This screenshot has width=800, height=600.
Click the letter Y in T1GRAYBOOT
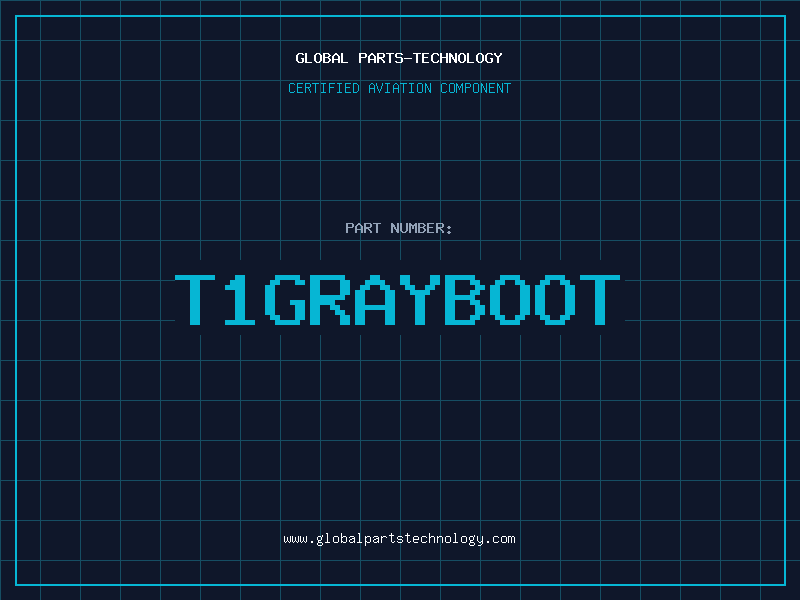coord(422,300)
